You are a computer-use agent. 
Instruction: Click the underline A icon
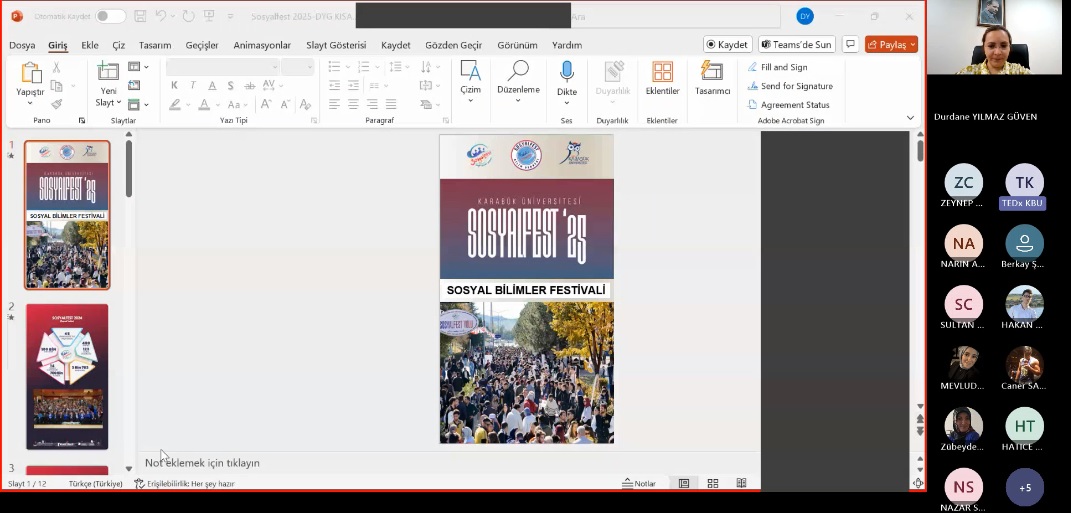212,85
